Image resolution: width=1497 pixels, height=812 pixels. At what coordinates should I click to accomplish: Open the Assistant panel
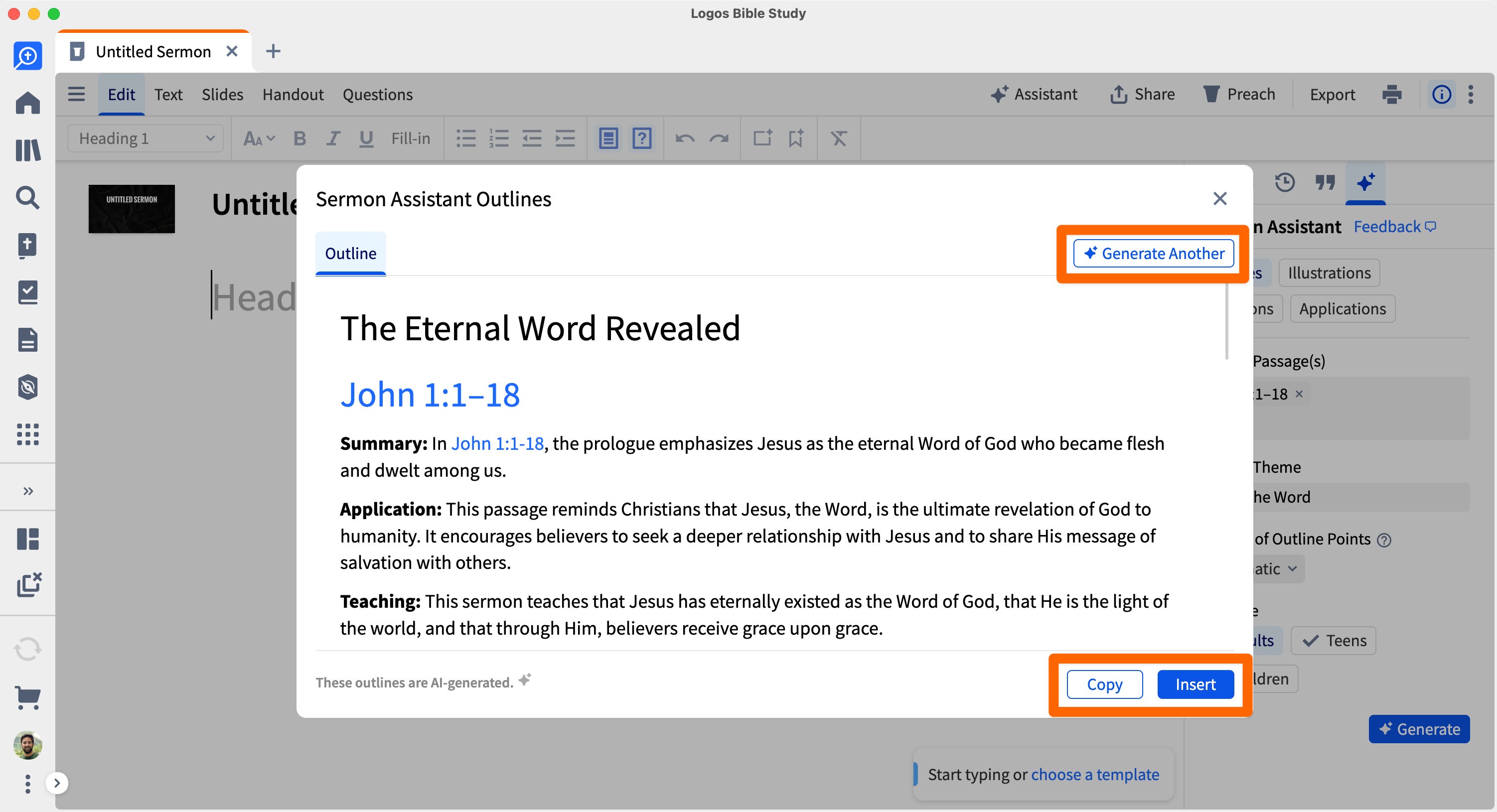pyautogui.click(x=1034, y=94)
